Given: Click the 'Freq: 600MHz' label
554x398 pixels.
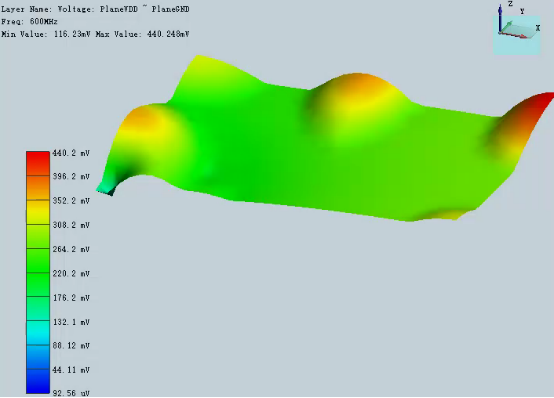Looking at the screenshot, I should click(x=29, y=22).
